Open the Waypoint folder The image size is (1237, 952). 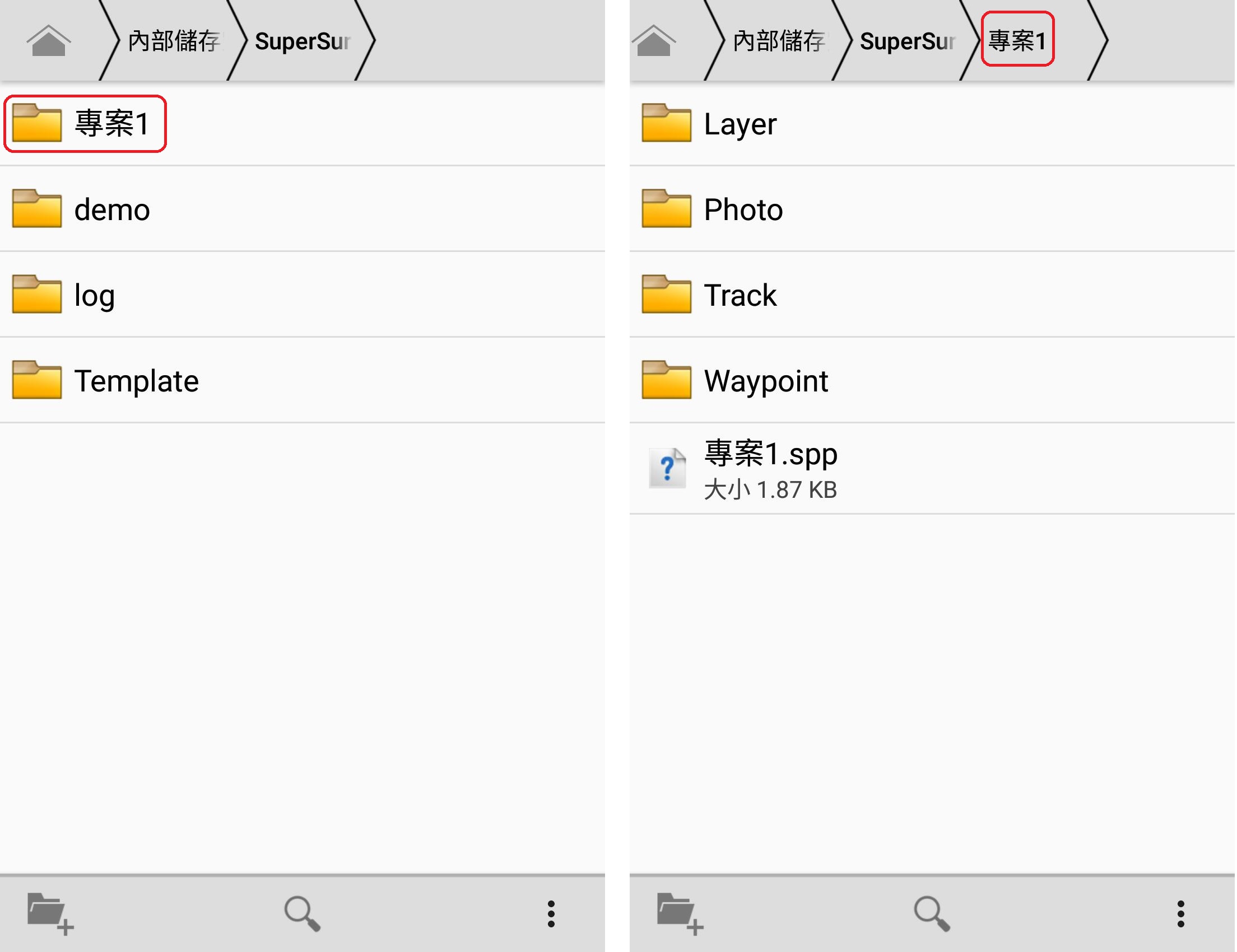[933, 380]
